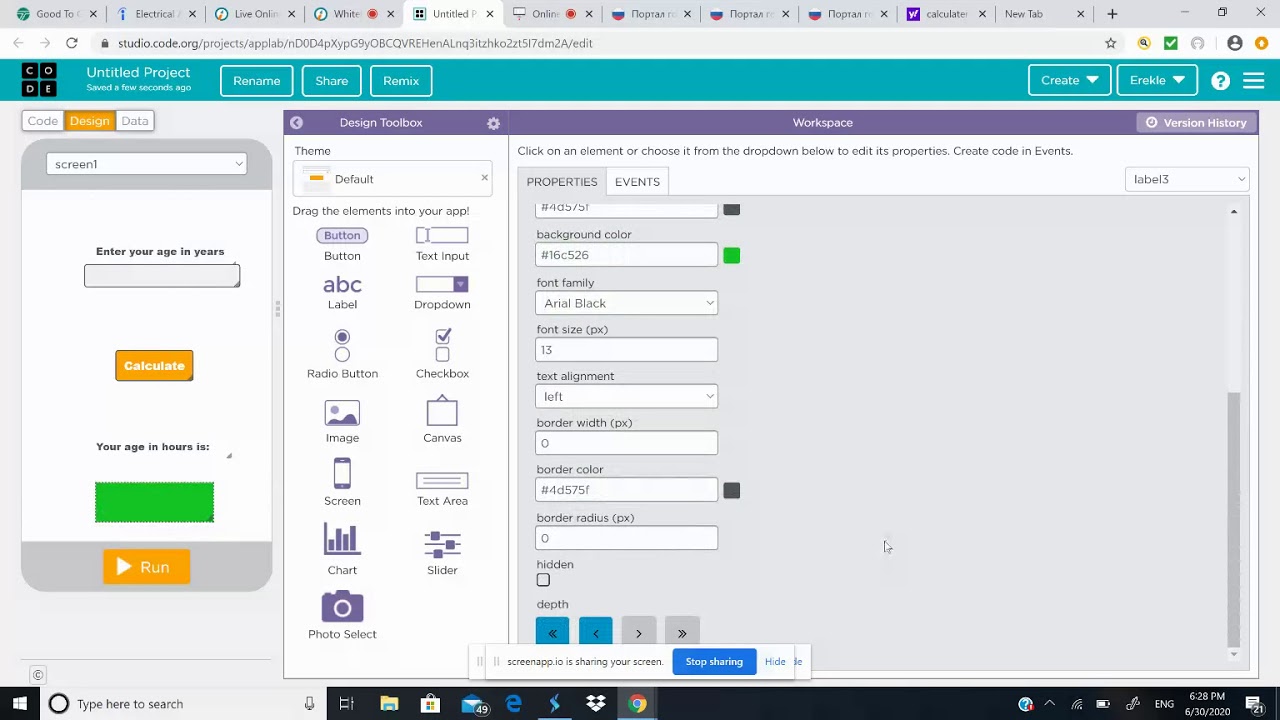Open the screen1 selector dropdown

coord(146,164)
